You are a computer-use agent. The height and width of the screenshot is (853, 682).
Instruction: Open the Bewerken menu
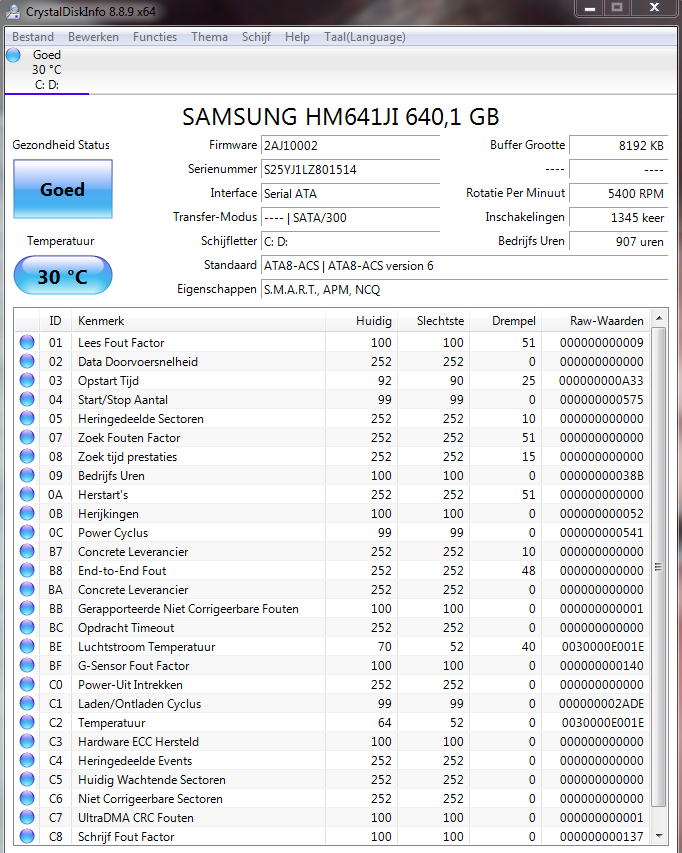(x=93, y=37)
